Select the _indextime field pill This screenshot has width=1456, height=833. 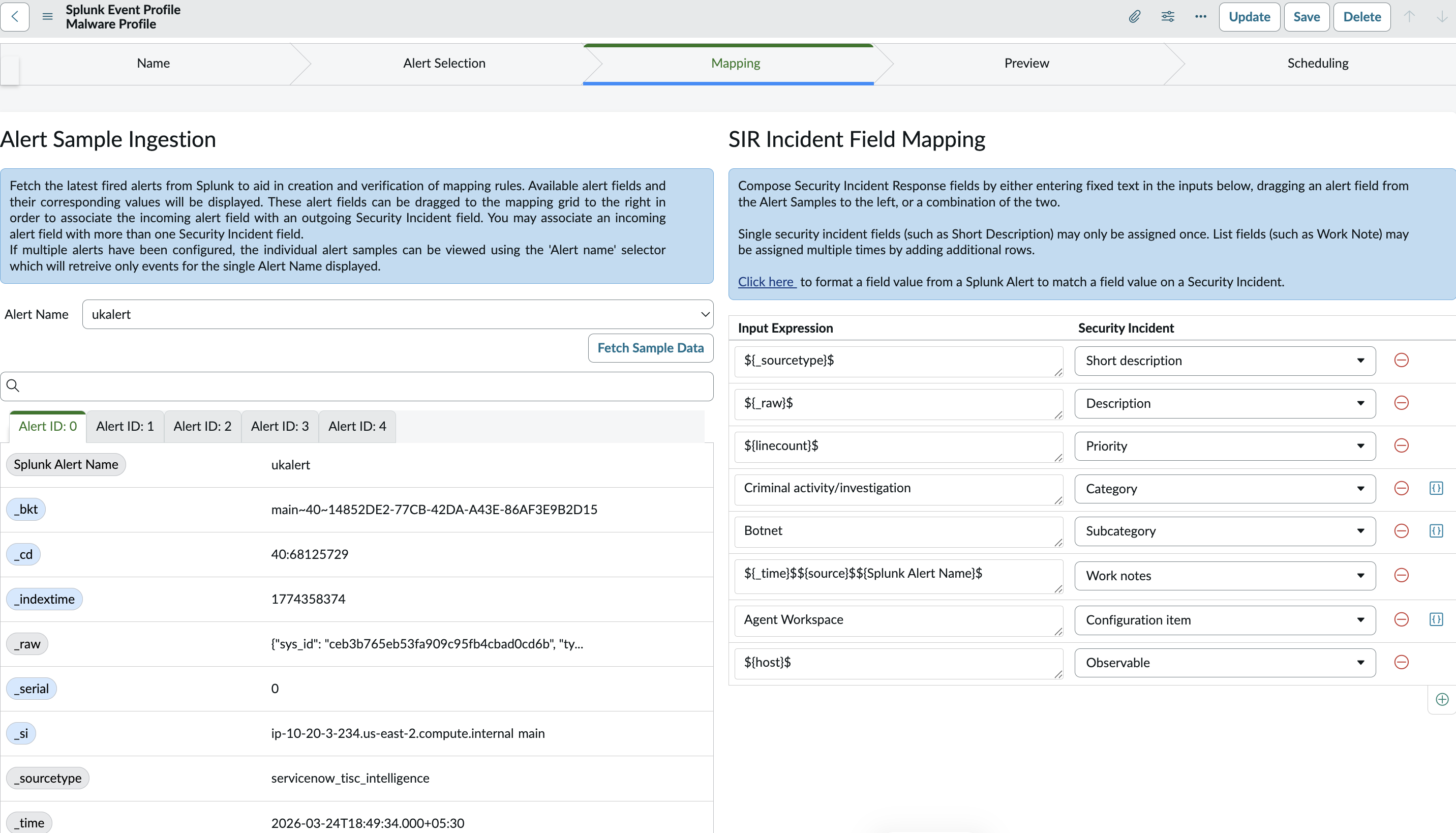click(x=45, y=599)
